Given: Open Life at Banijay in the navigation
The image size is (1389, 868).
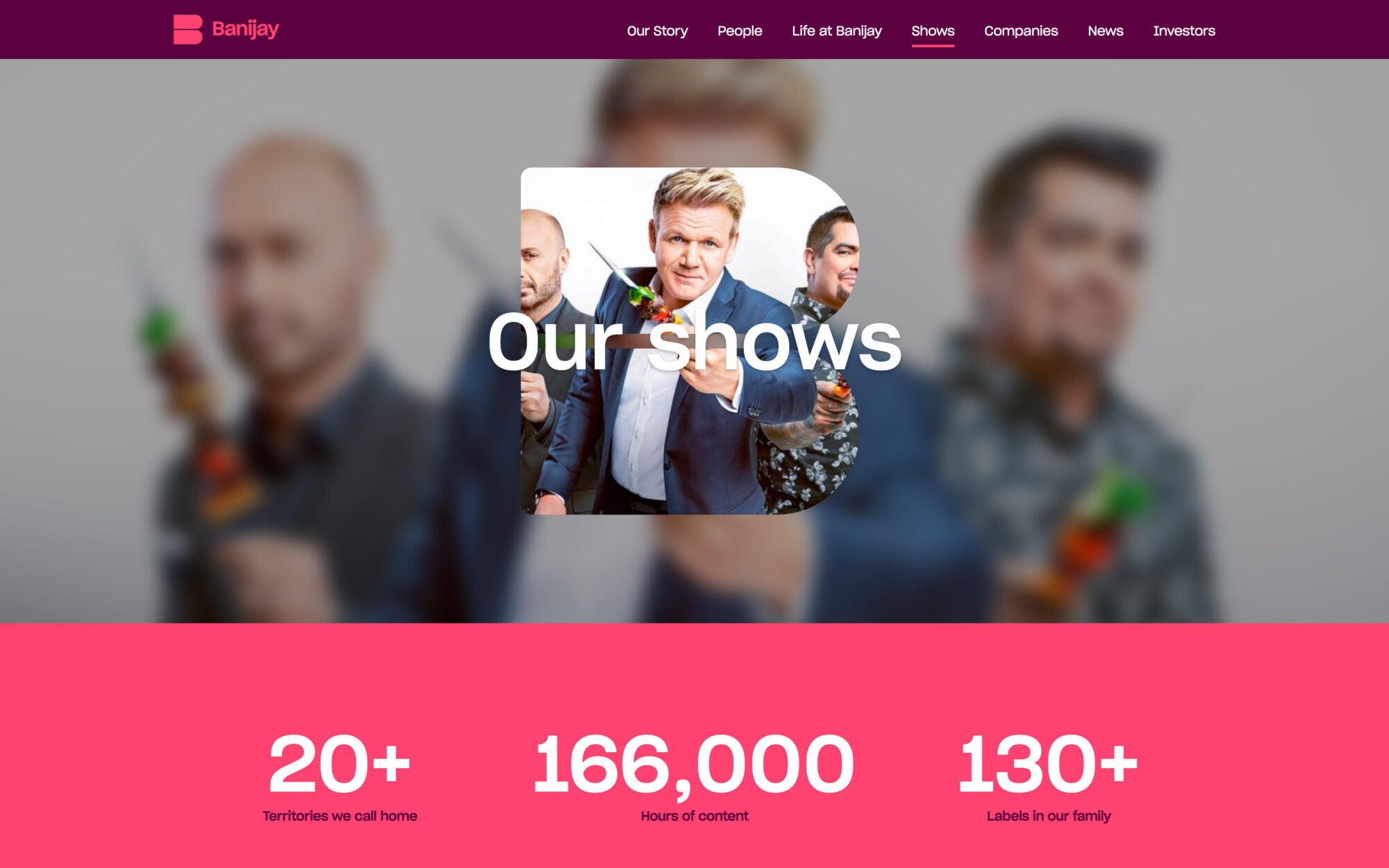Looking at the screenshot, I should [836, 31].
